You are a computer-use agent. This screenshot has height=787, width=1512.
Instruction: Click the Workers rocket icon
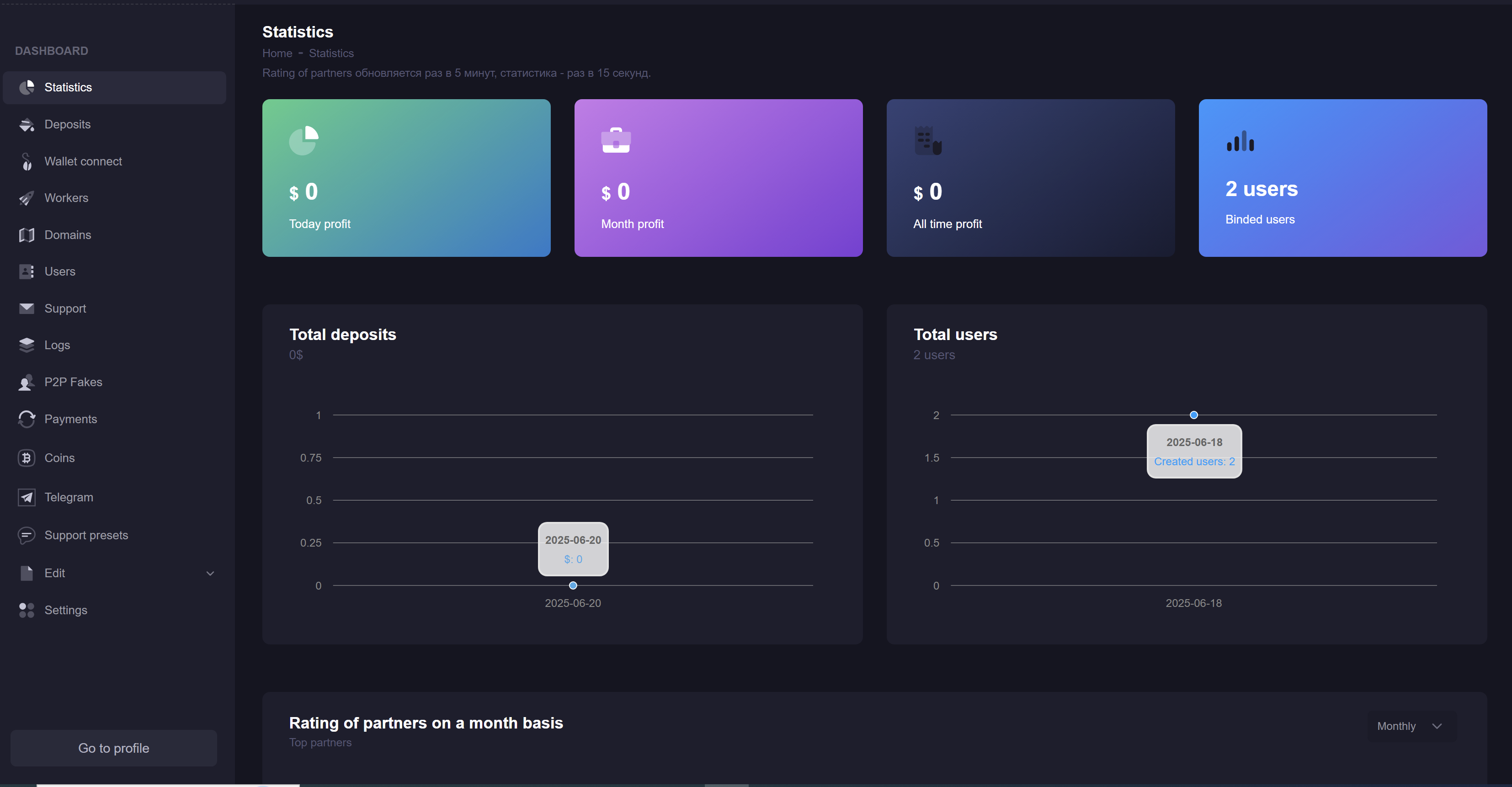click(x=27, y=198)
